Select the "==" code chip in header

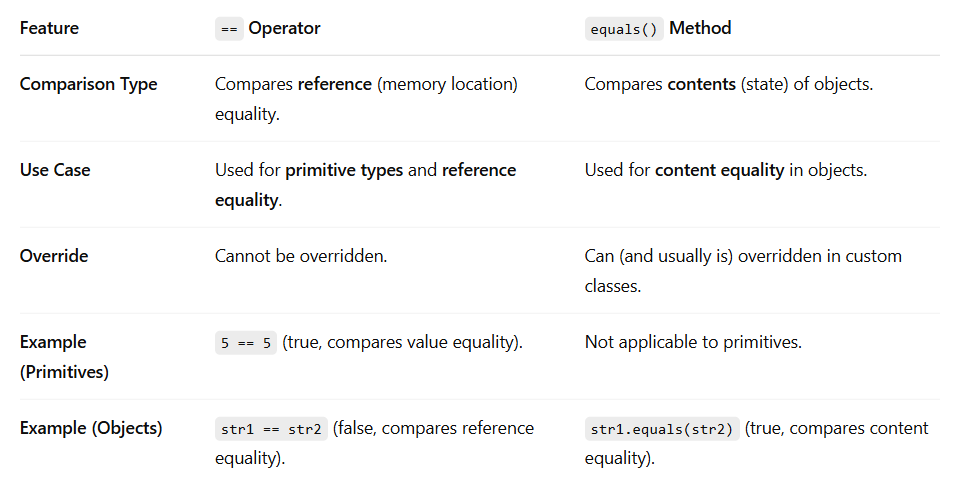pyautogui.click(x=229, y=29)
